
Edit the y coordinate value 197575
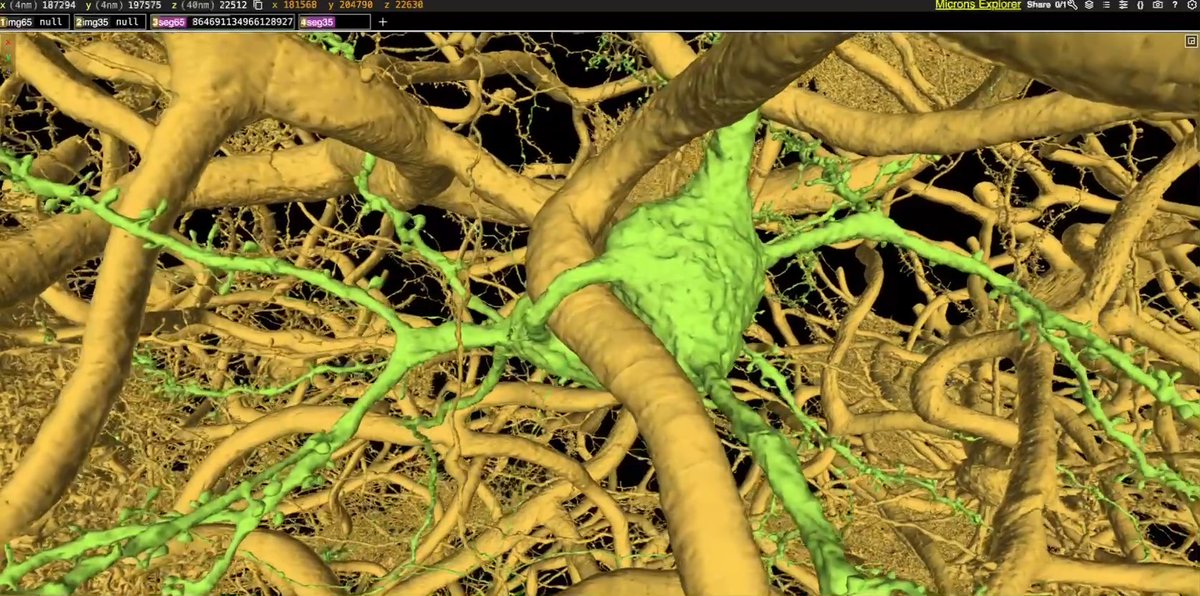[x=146, y=5]
